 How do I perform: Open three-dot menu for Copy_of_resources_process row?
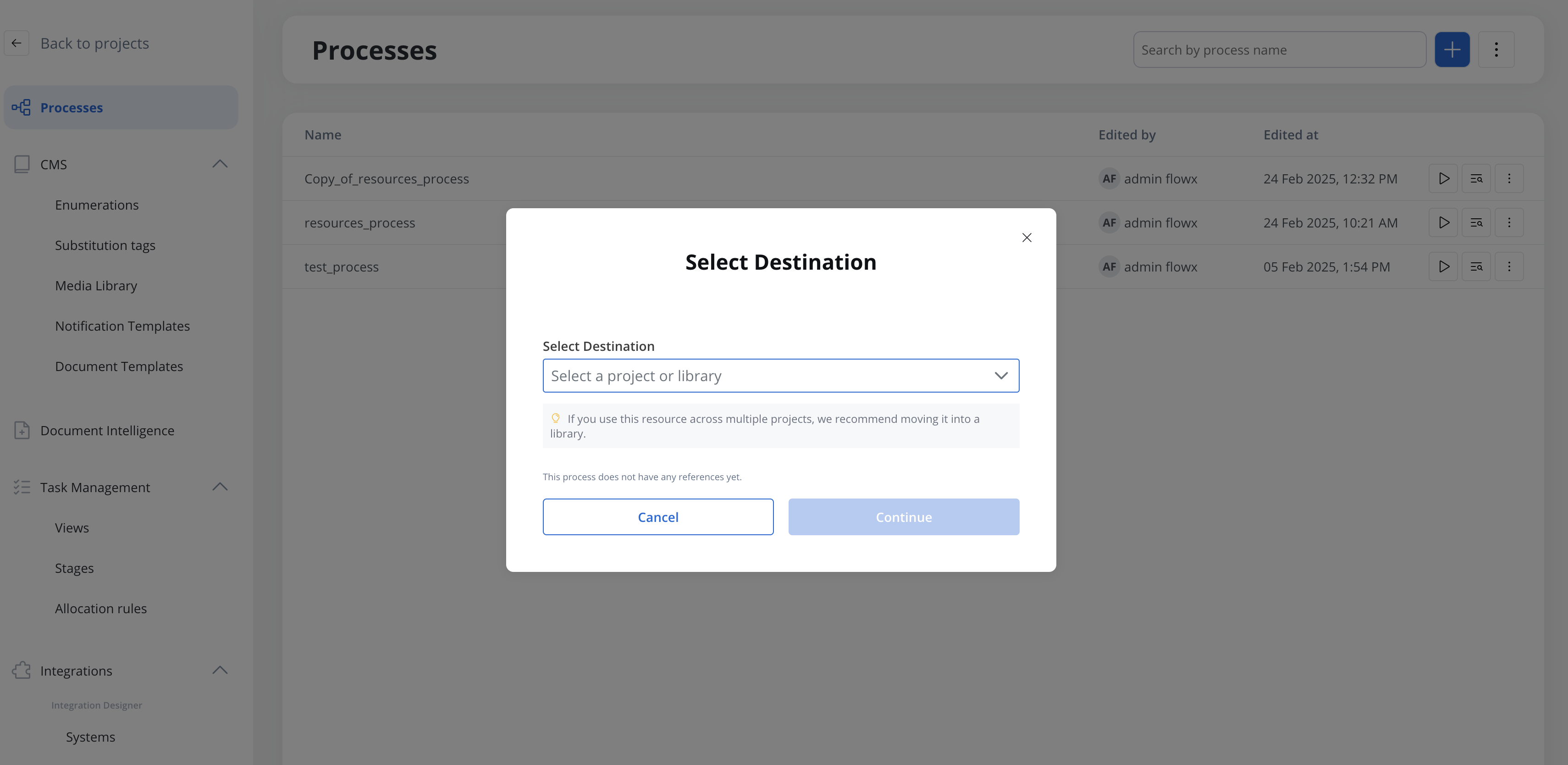(x=1509, y=178)
